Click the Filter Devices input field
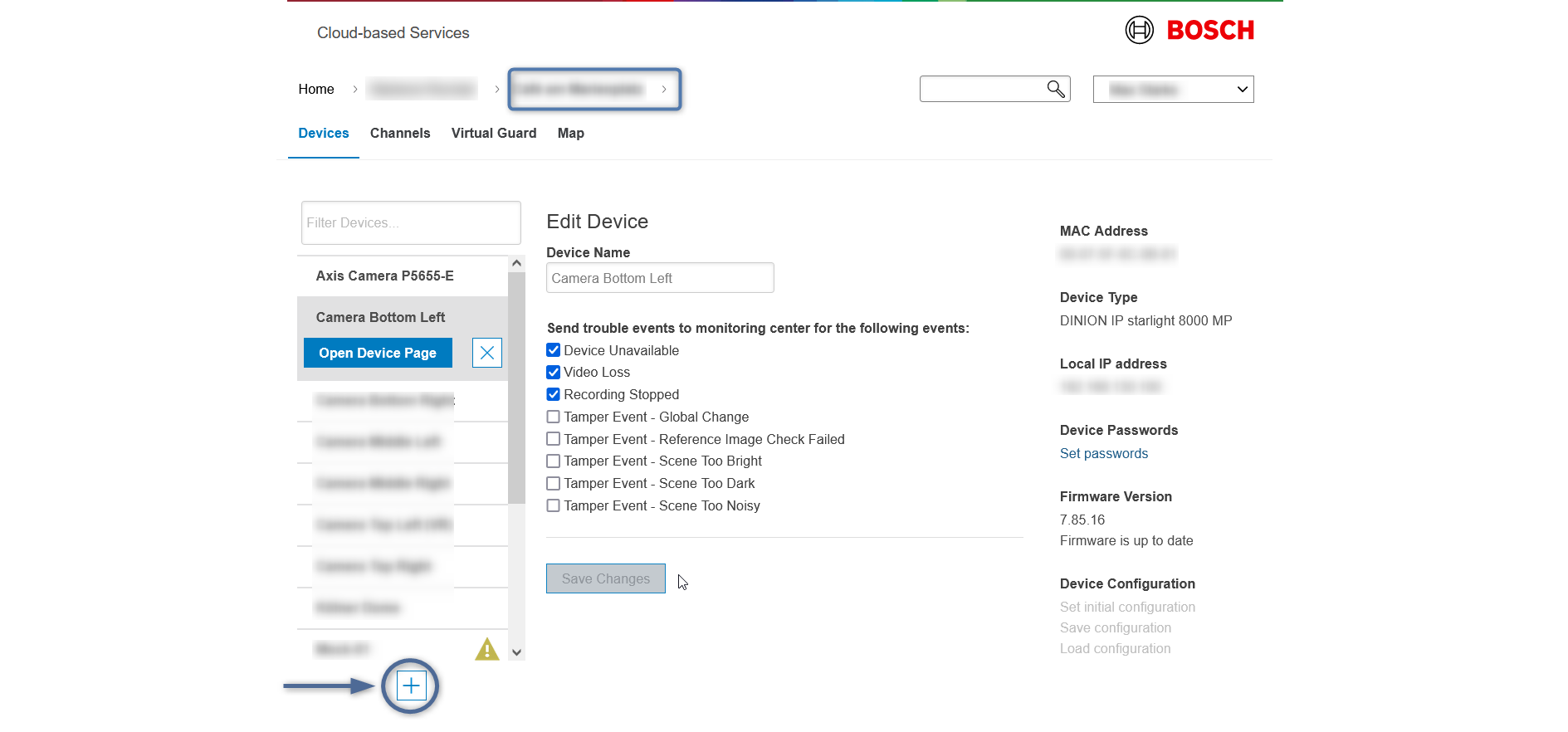This screenshot has height=732, width=1568. (x=411, y=222)
